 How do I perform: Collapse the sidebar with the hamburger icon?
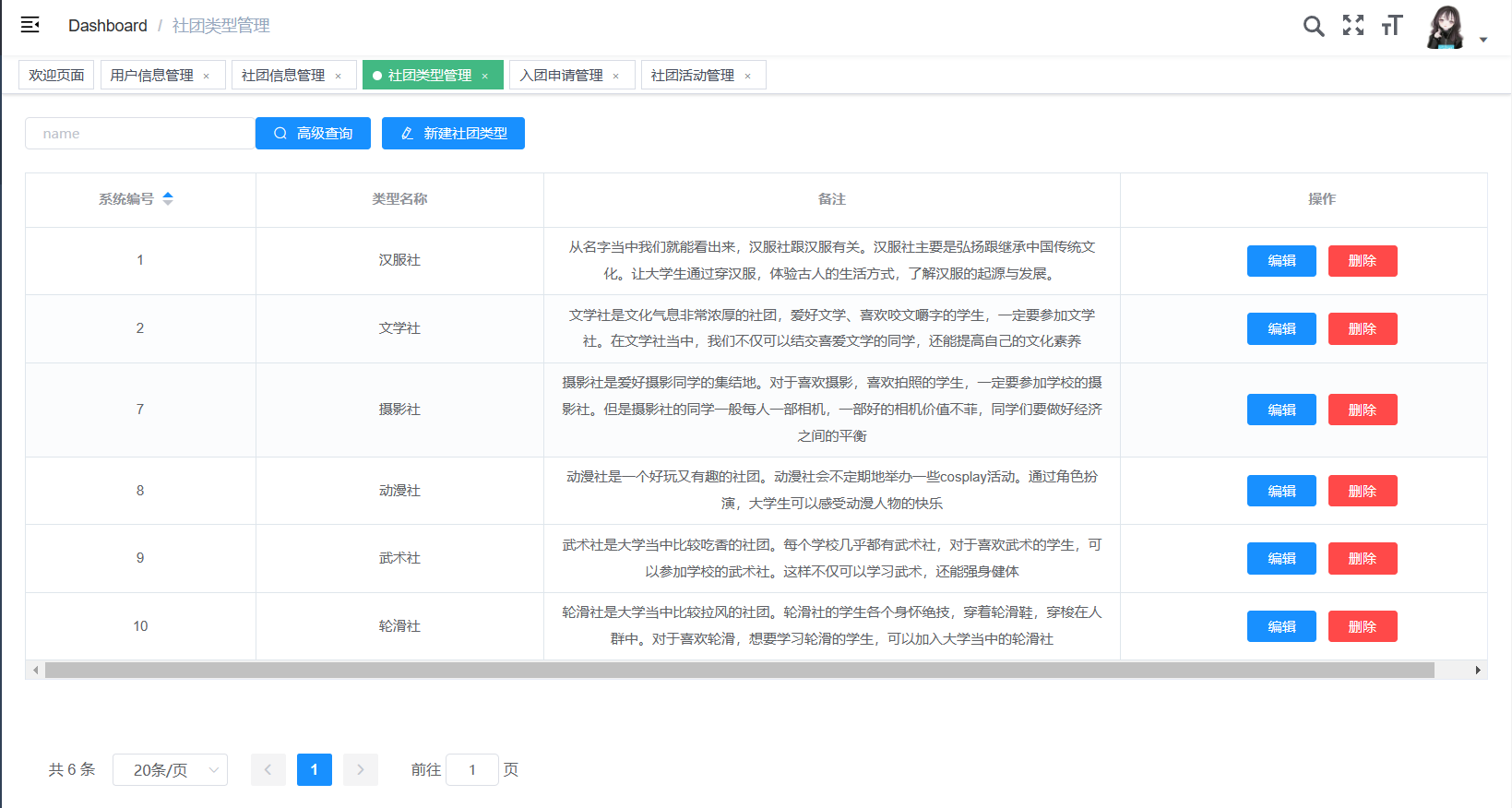coord(30,25)
